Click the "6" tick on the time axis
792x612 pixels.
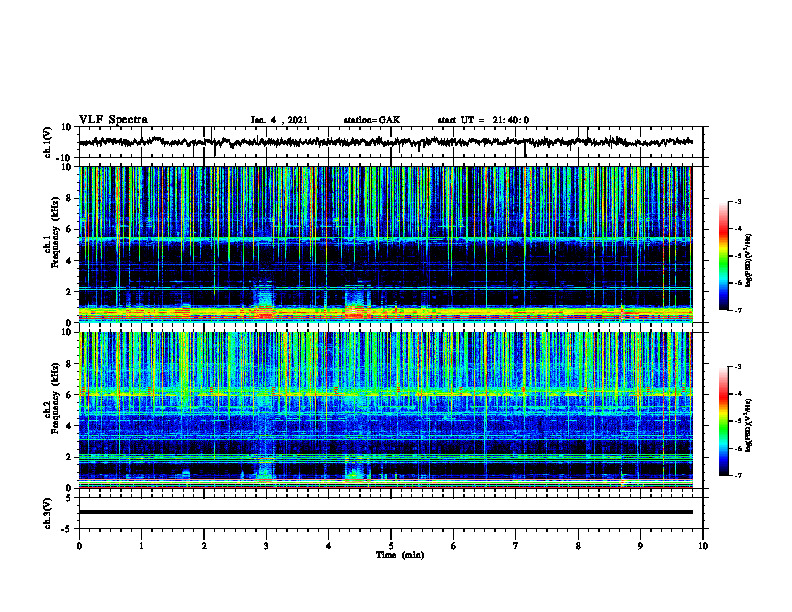[454, 546]
